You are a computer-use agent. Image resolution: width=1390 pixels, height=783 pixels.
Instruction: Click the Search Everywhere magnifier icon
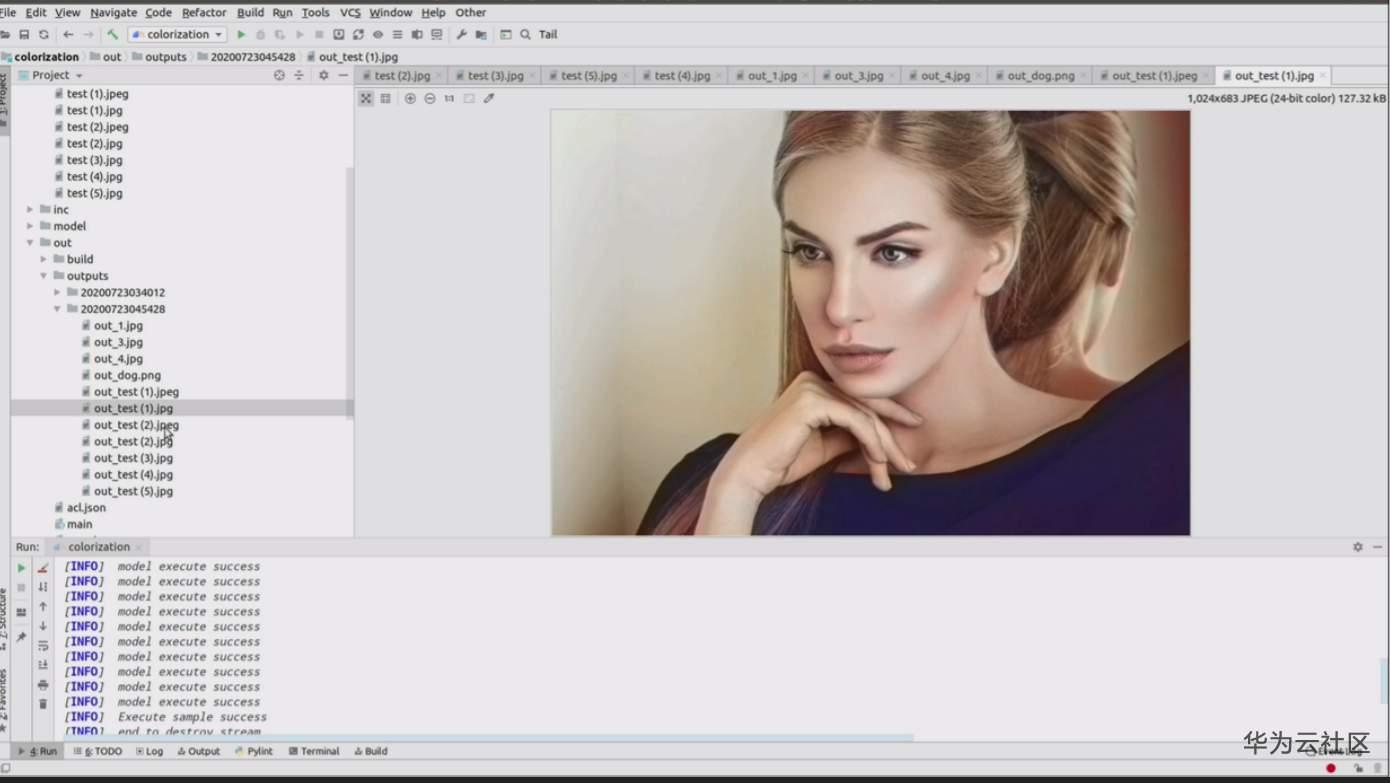[x=525, y=34]
